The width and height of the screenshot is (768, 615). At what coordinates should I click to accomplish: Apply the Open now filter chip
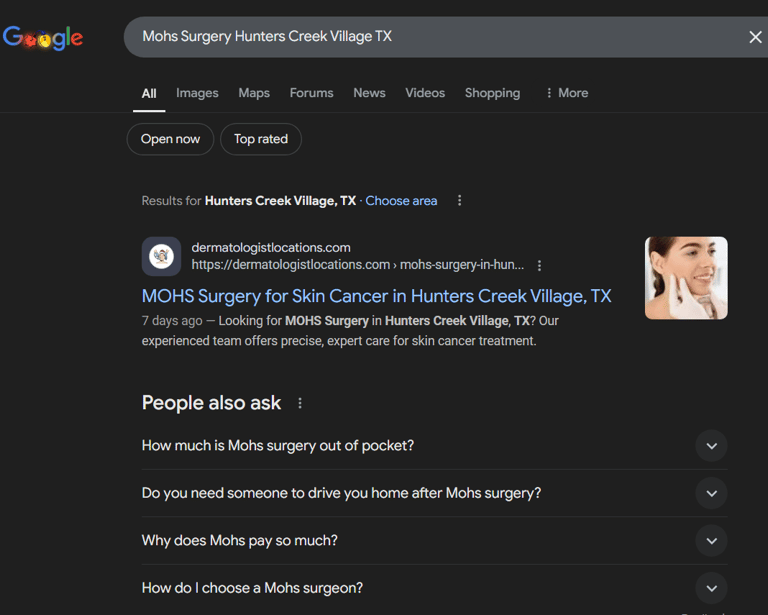point(170,139)
